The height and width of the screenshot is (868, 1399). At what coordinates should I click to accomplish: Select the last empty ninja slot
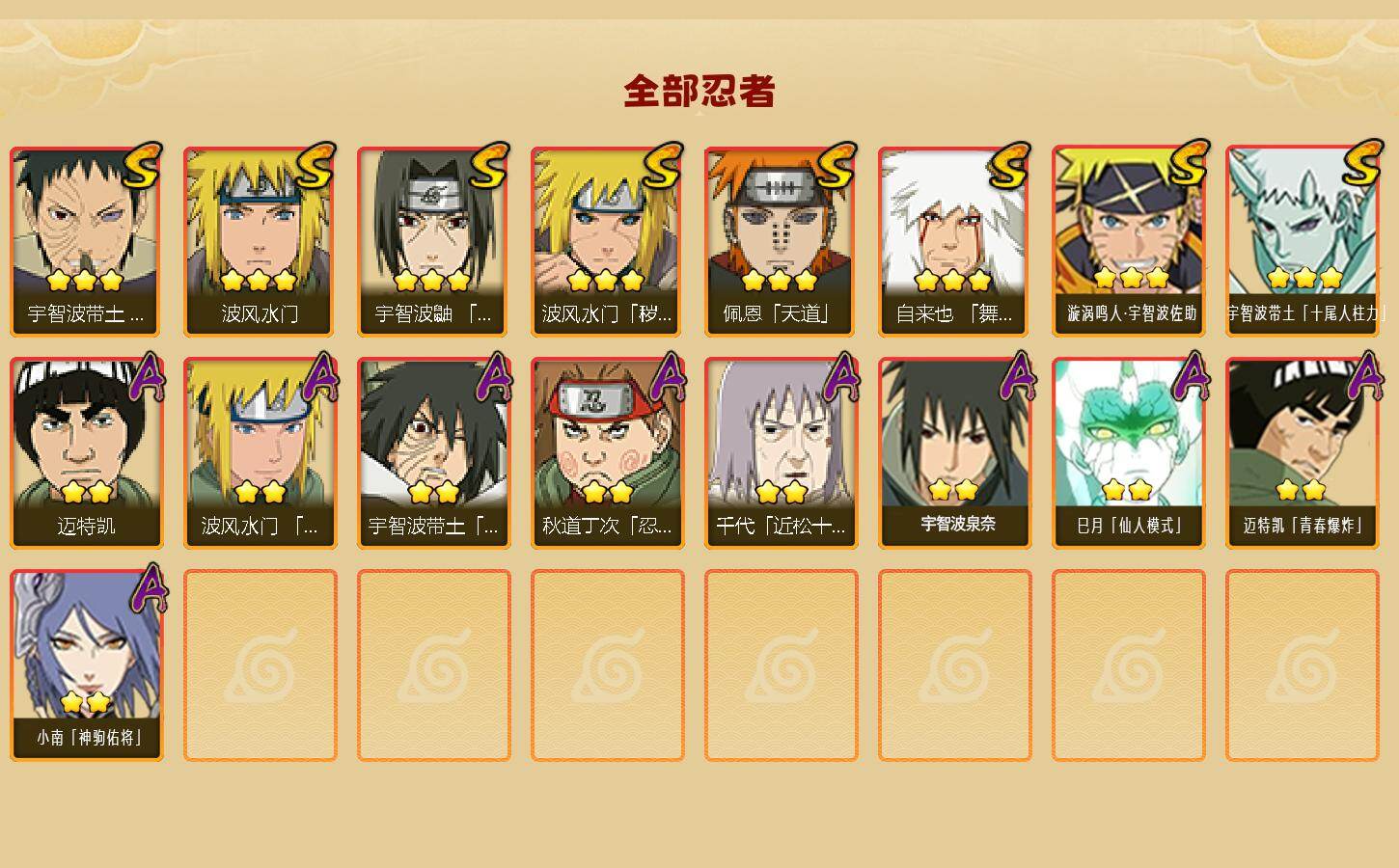[1302, 665]
